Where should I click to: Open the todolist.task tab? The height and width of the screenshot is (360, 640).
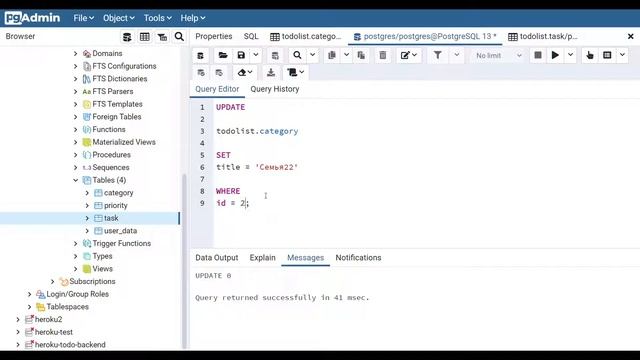pos(543,36)
